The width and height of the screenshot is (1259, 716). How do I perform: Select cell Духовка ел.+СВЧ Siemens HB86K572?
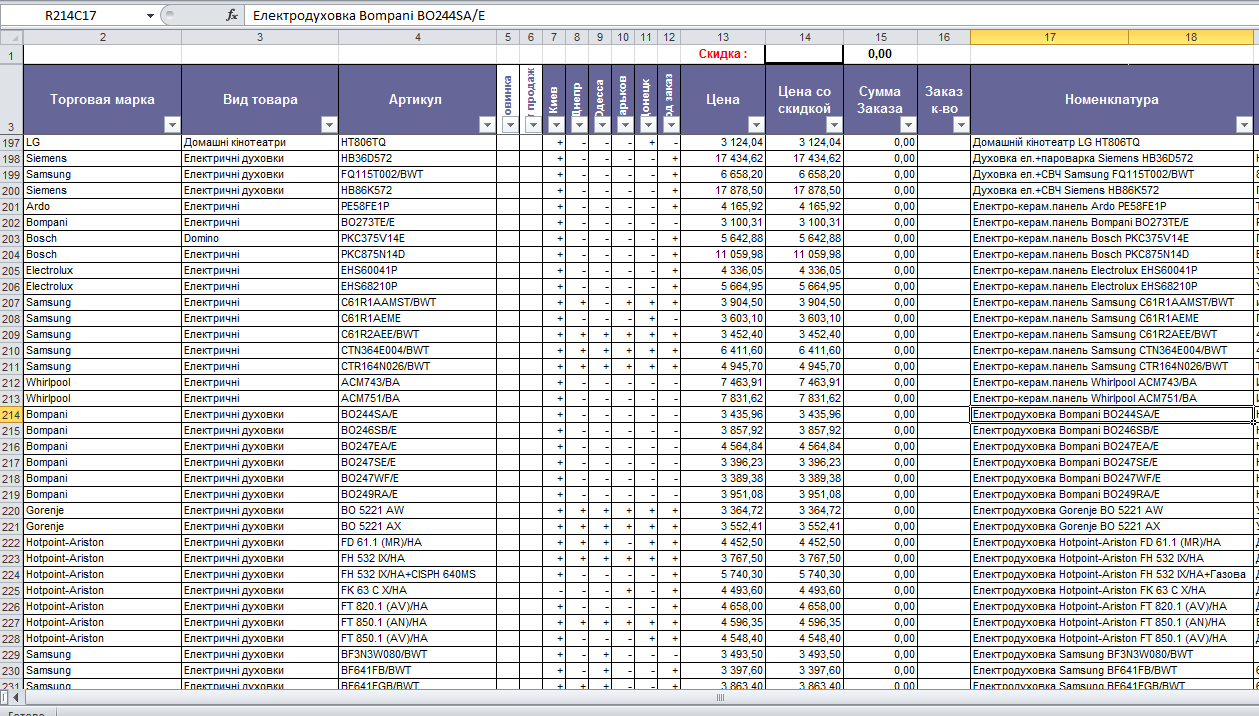(1111, 190)
